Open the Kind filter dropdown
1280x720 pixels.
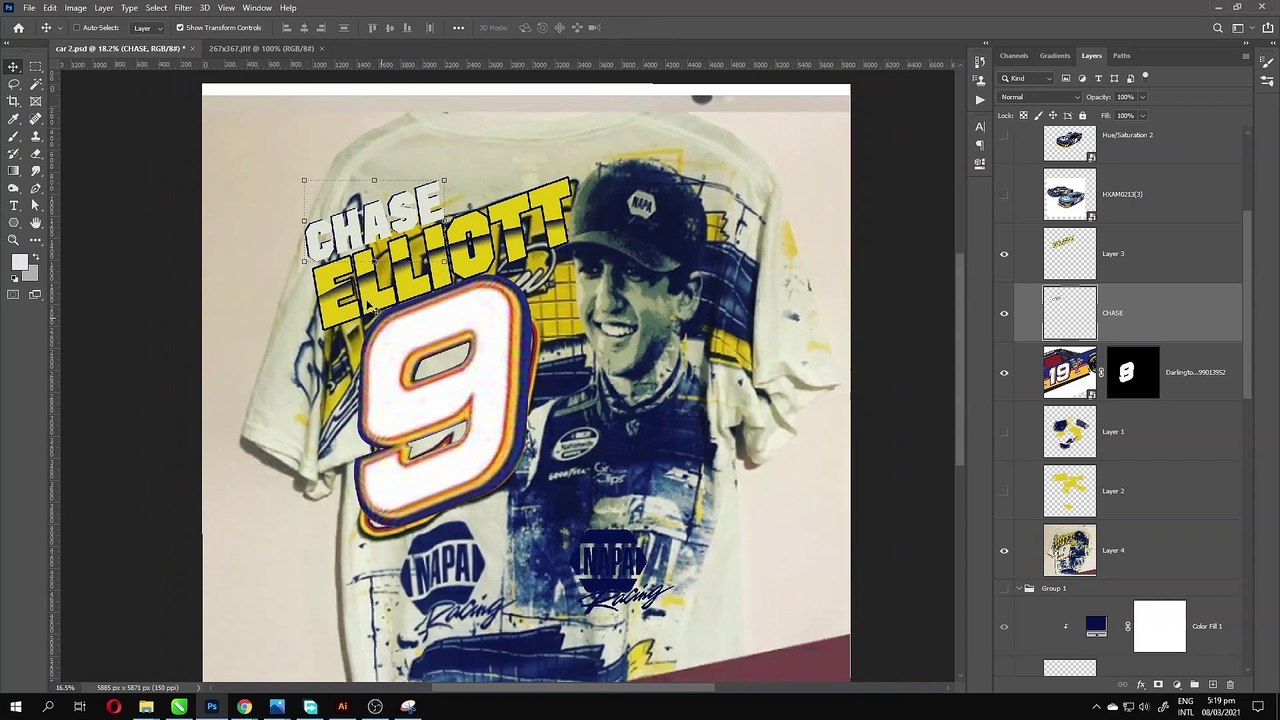point(1027,78)
